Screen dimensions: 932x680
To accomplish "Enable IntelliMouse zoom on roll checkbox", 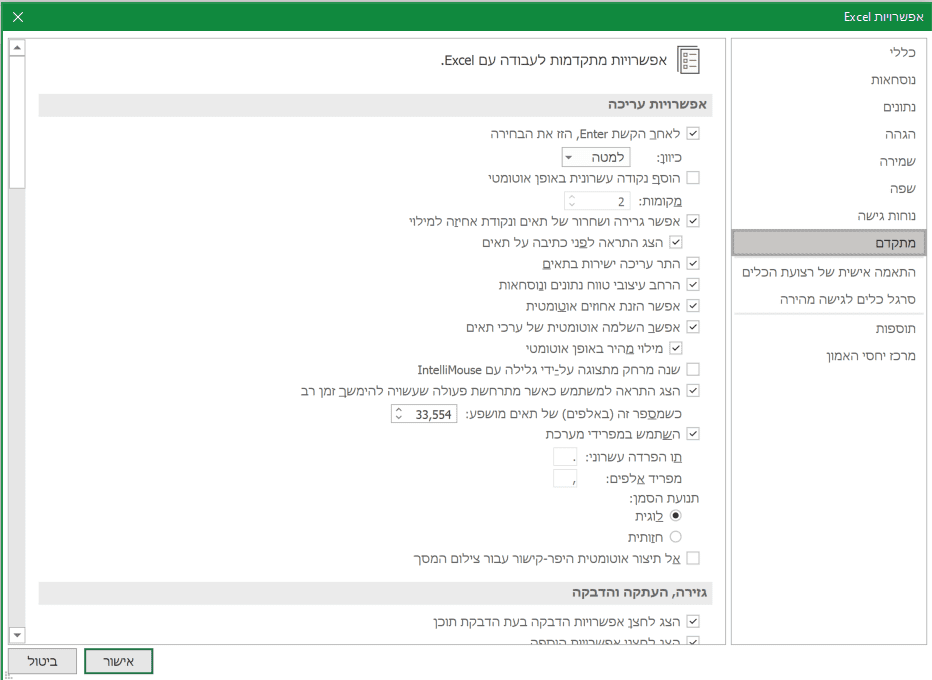I will coord(692,370).
